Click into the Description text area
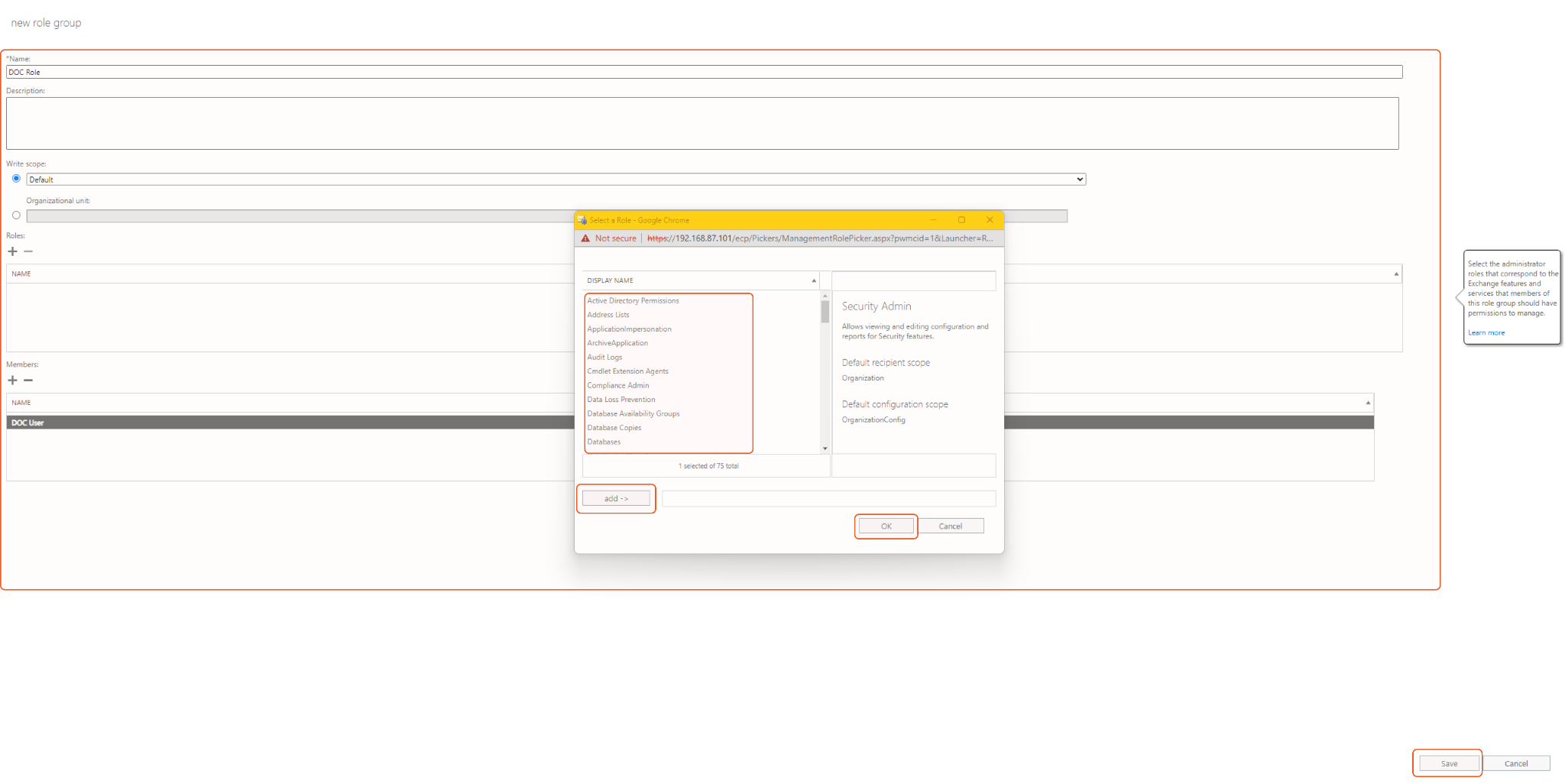1565x784 pixels. 701,123
